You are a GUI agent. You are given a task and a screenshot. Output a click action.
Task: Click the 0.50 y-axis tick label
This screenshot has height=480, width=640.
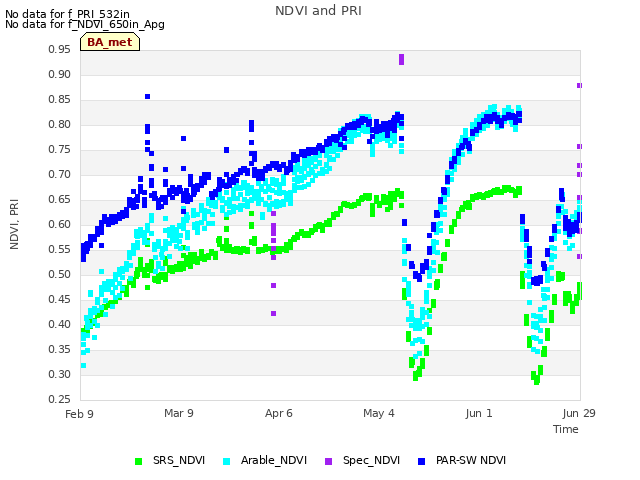pyautogui.click(x=59, y=274)
